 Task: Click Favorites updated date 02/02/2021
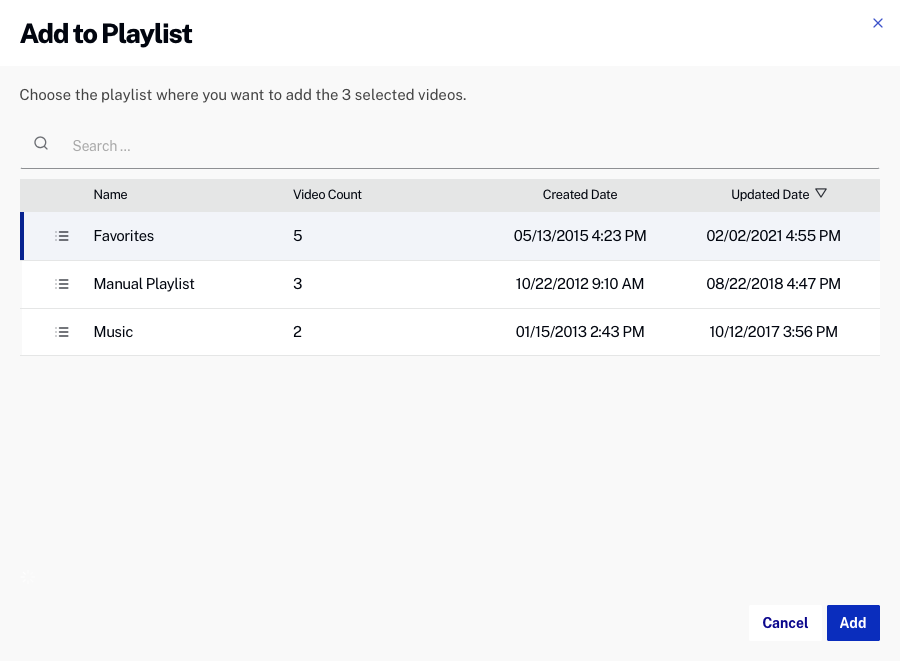point(773,236)
